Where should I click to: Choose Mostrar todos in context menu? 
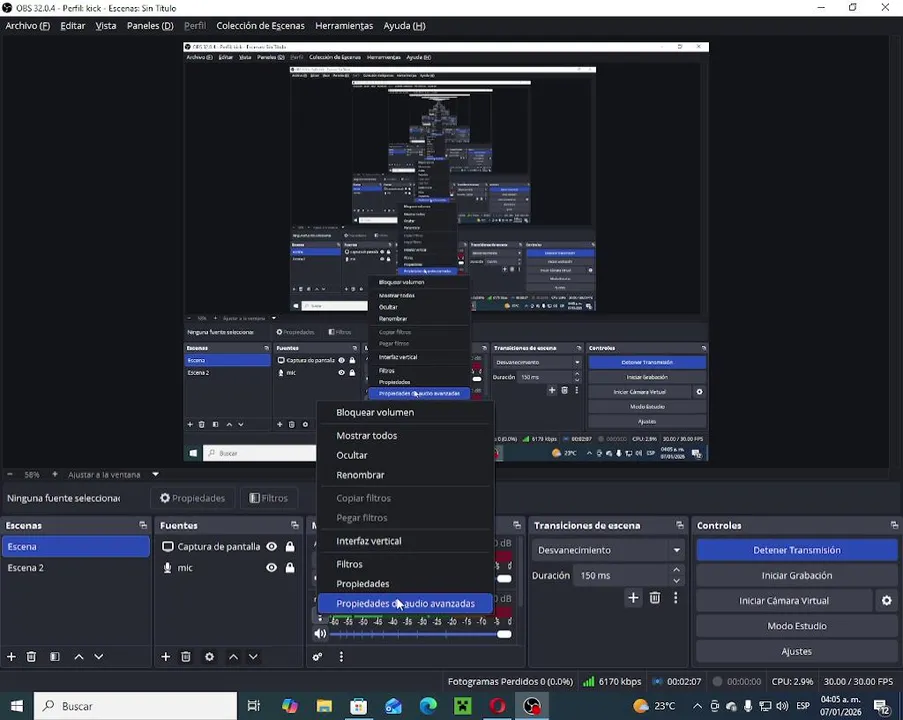405,435
